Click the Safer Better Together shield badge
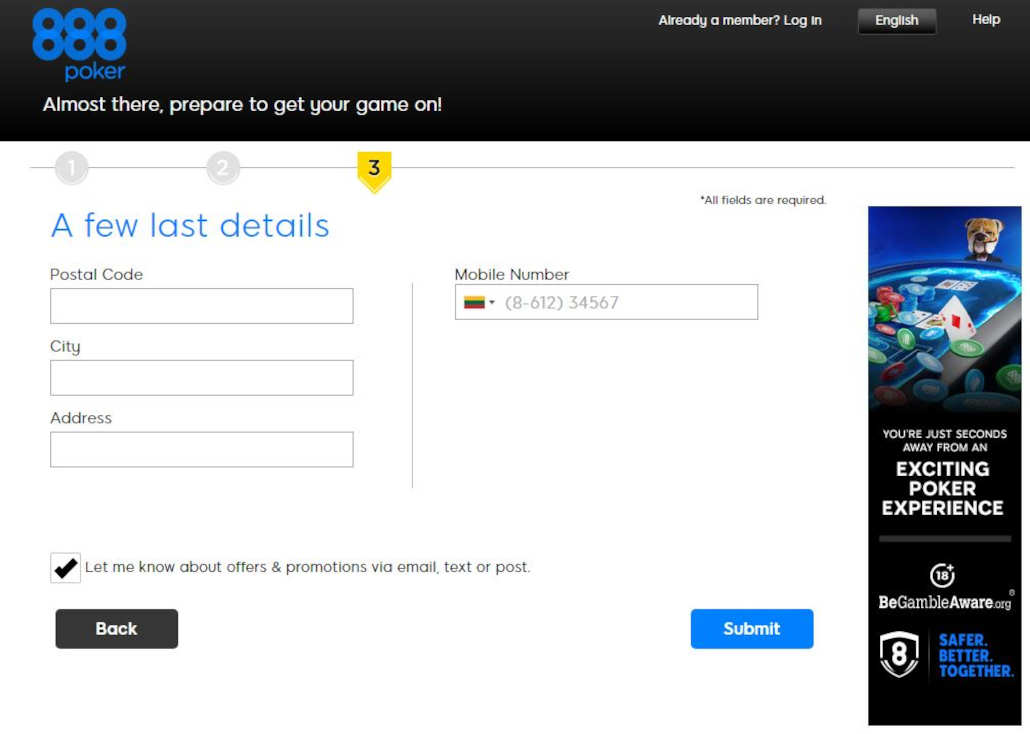1030x734 pixels. pyautogui.click(x=899, y=654)
